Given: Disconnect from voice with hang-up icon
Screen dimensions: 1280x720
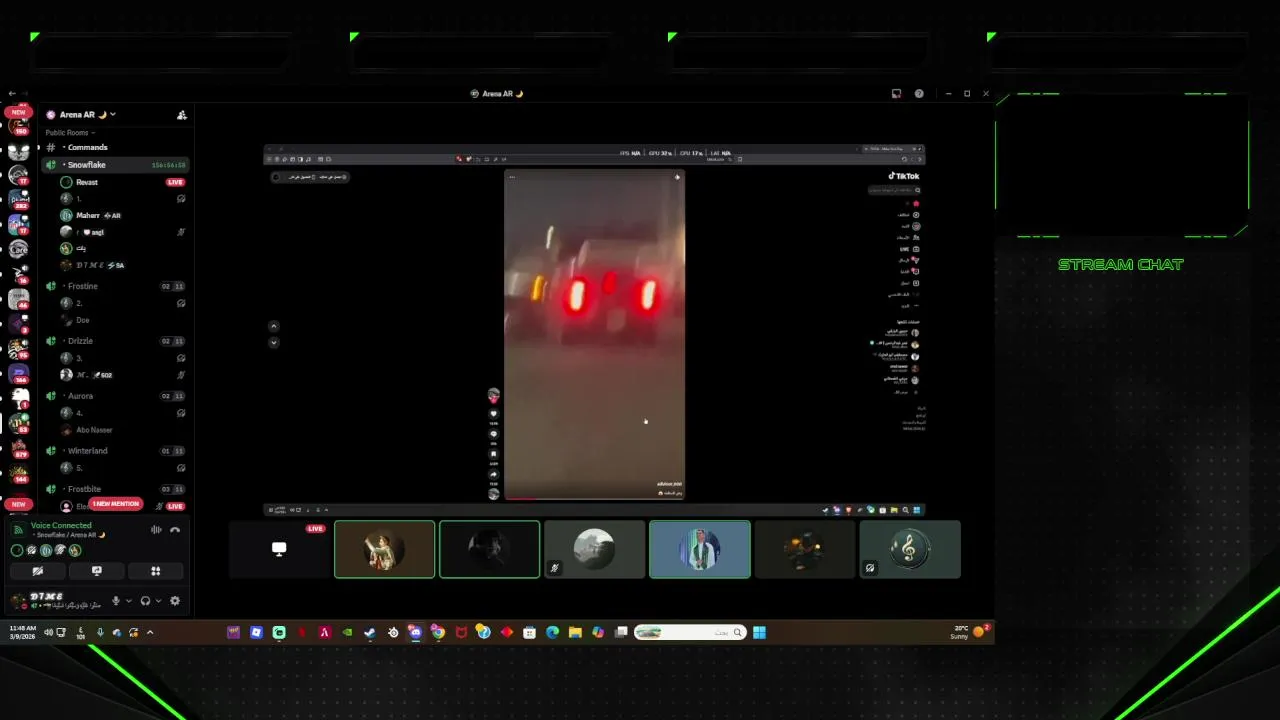Looking at the screenshot, I should tap(175, 530).
